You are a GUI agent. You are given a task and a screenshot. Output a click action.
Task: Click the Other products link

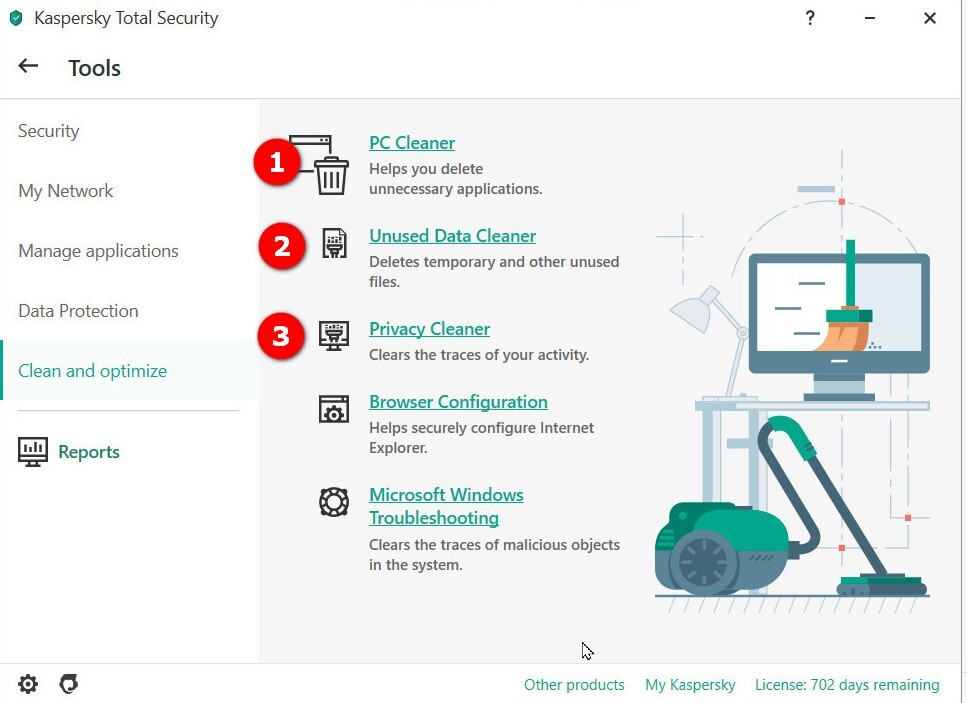(574, 684)
